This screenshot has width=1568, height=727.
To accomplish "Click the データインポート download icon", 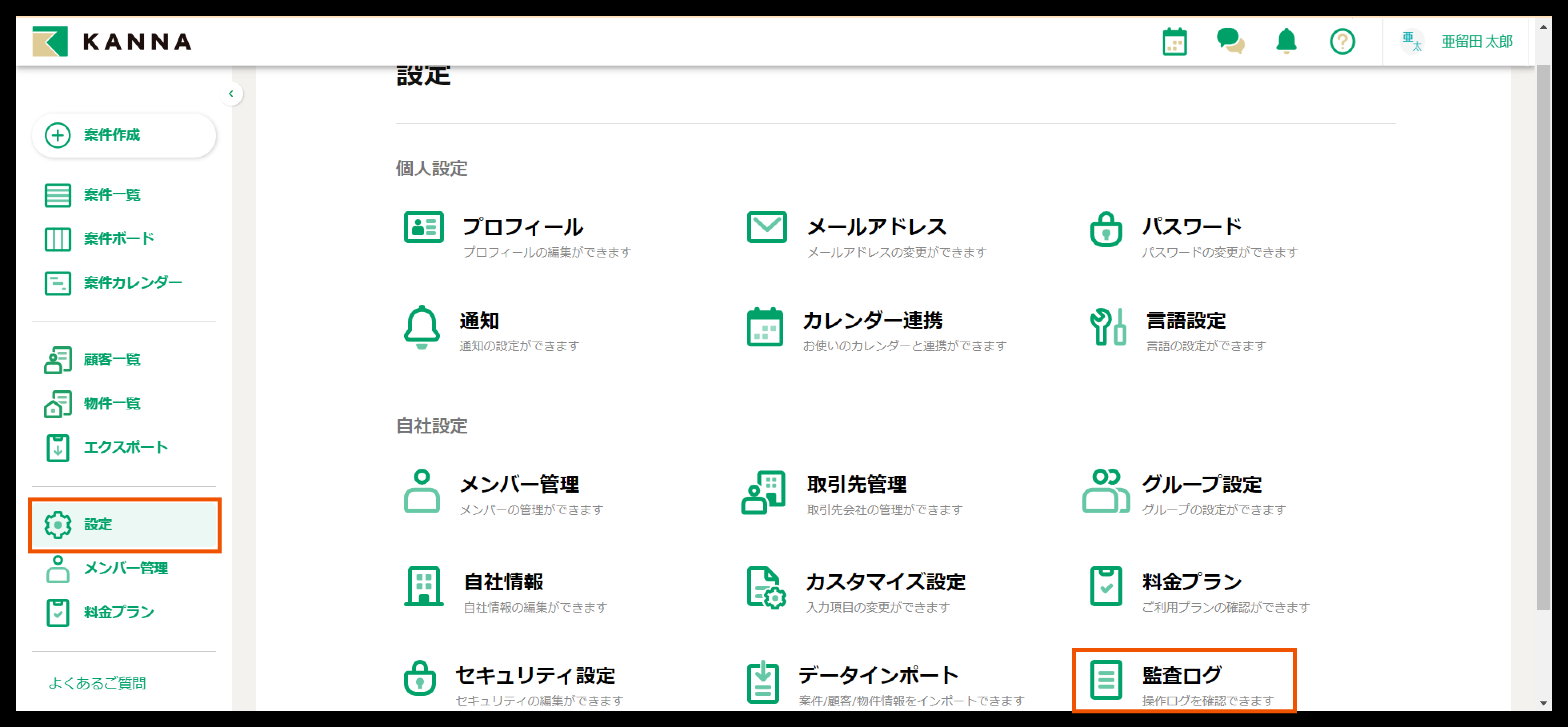I will [763, 682].
